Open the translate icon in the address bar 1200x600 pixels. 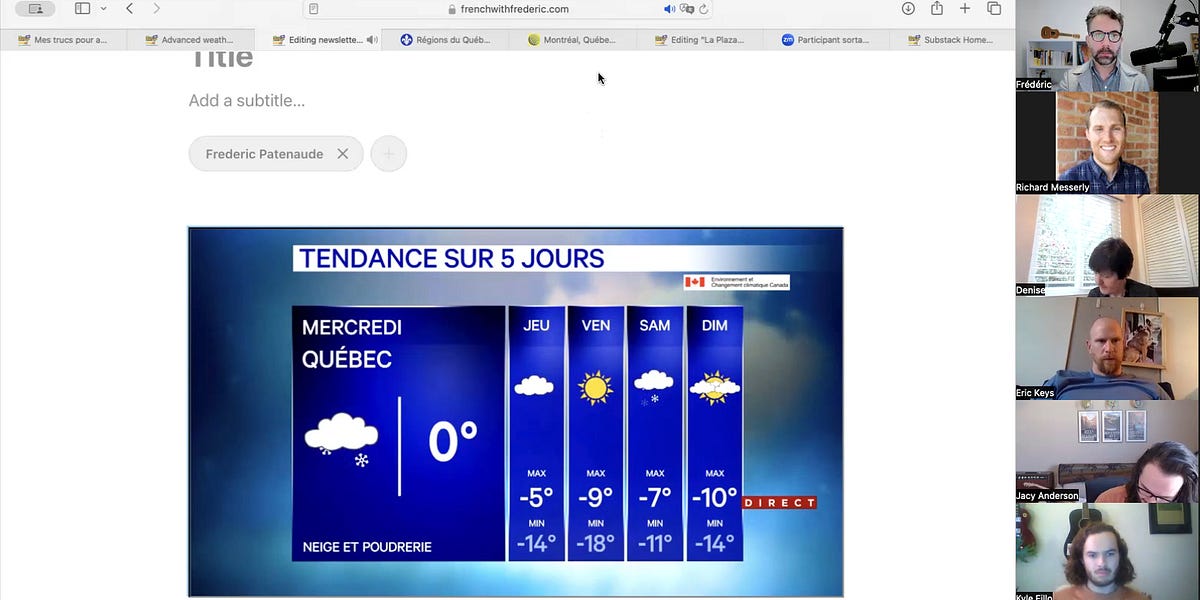685,8
